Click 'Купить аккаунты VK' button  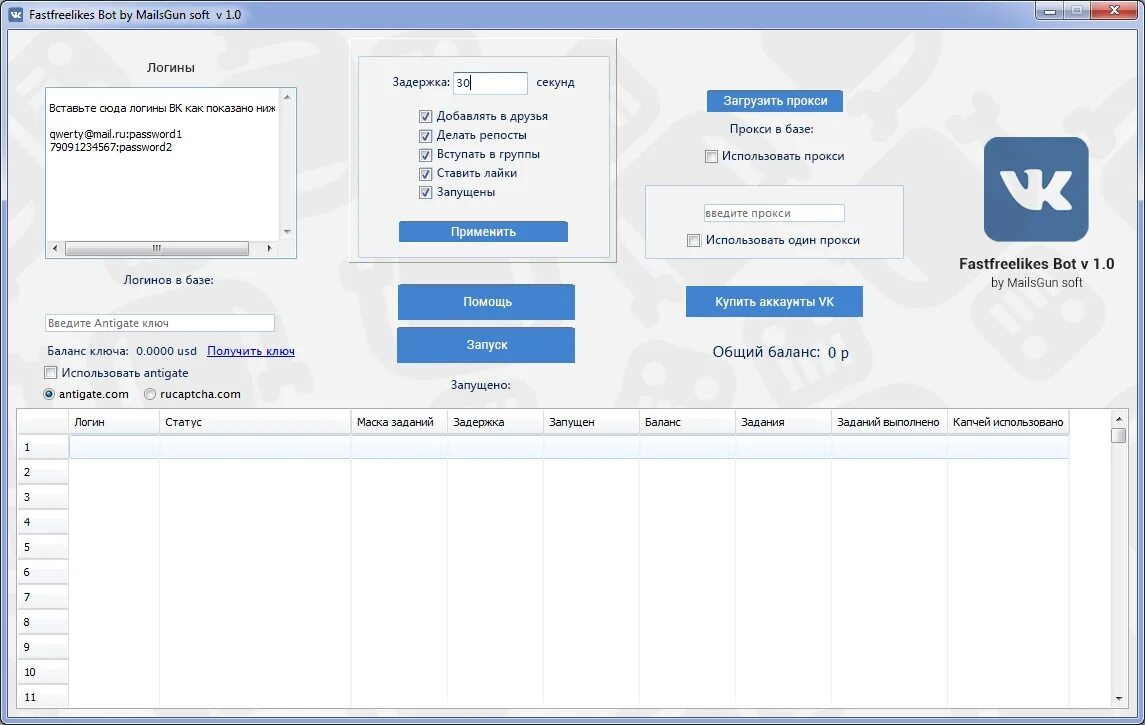[x=774, y=302]
